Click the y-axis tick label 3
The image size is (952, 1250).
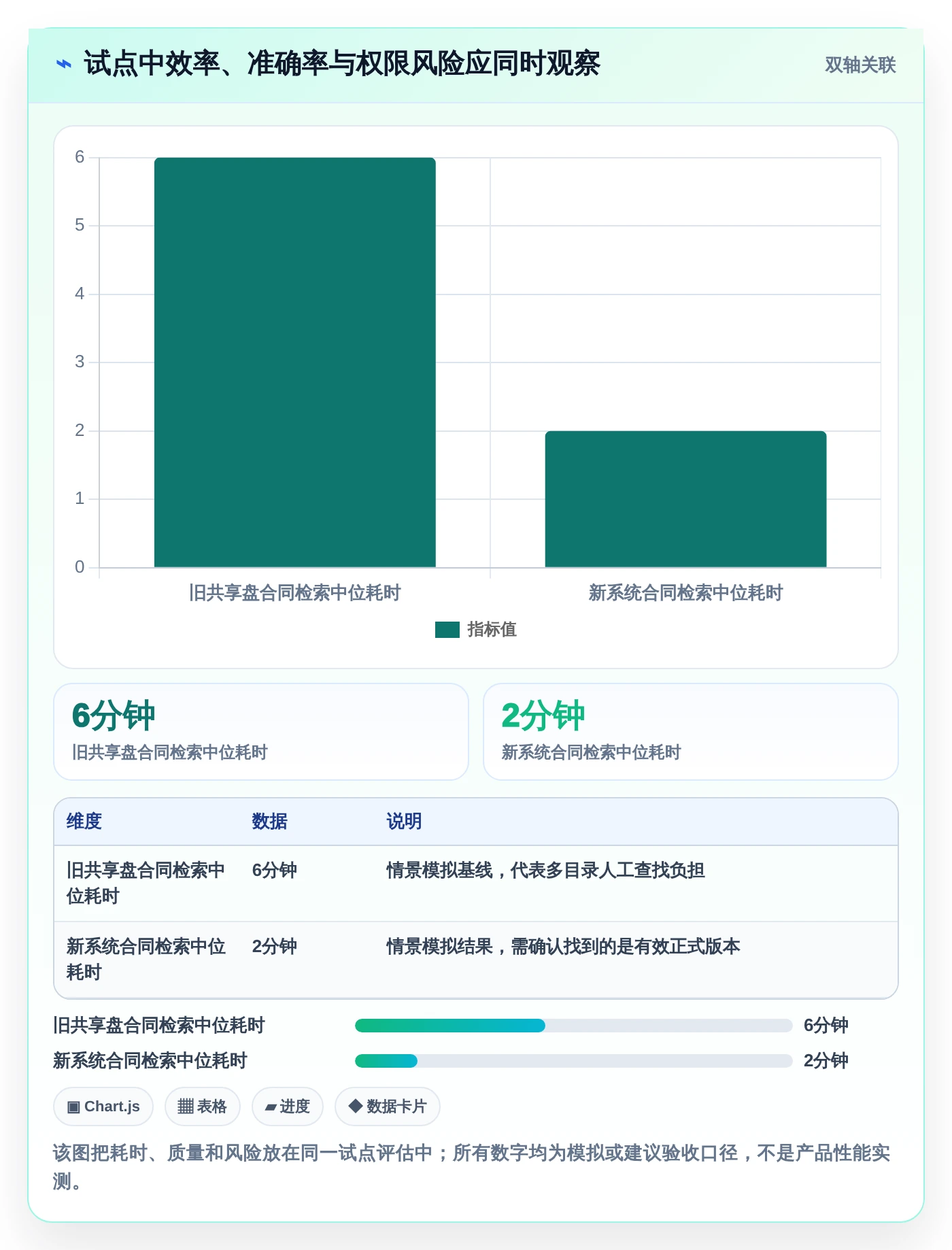pos(80,362)
